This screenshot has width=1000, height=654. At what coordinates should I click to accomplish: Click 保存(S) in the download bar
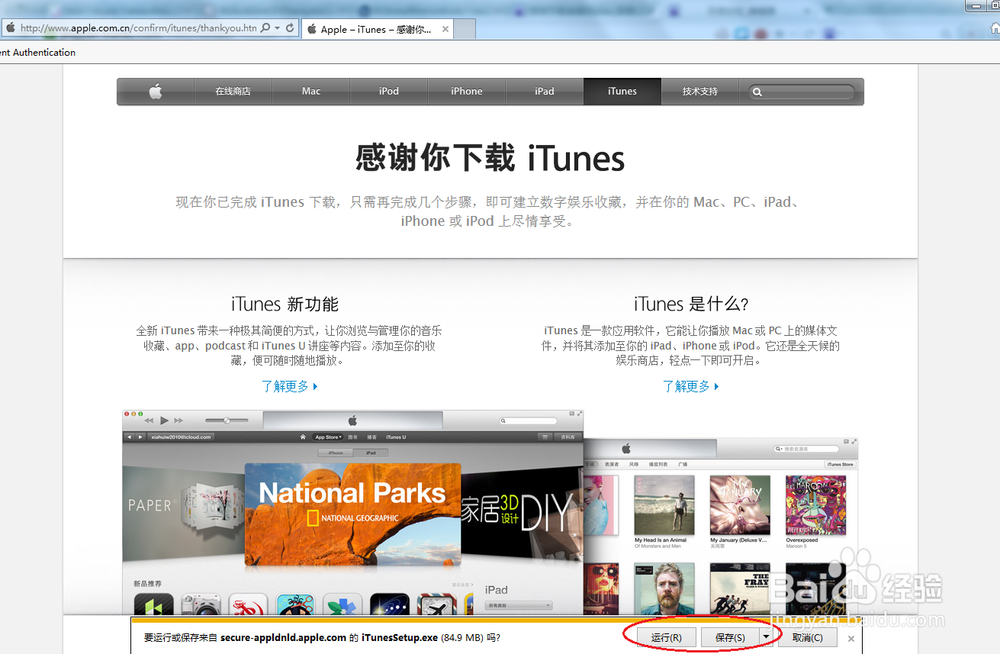tap(730, 637)
